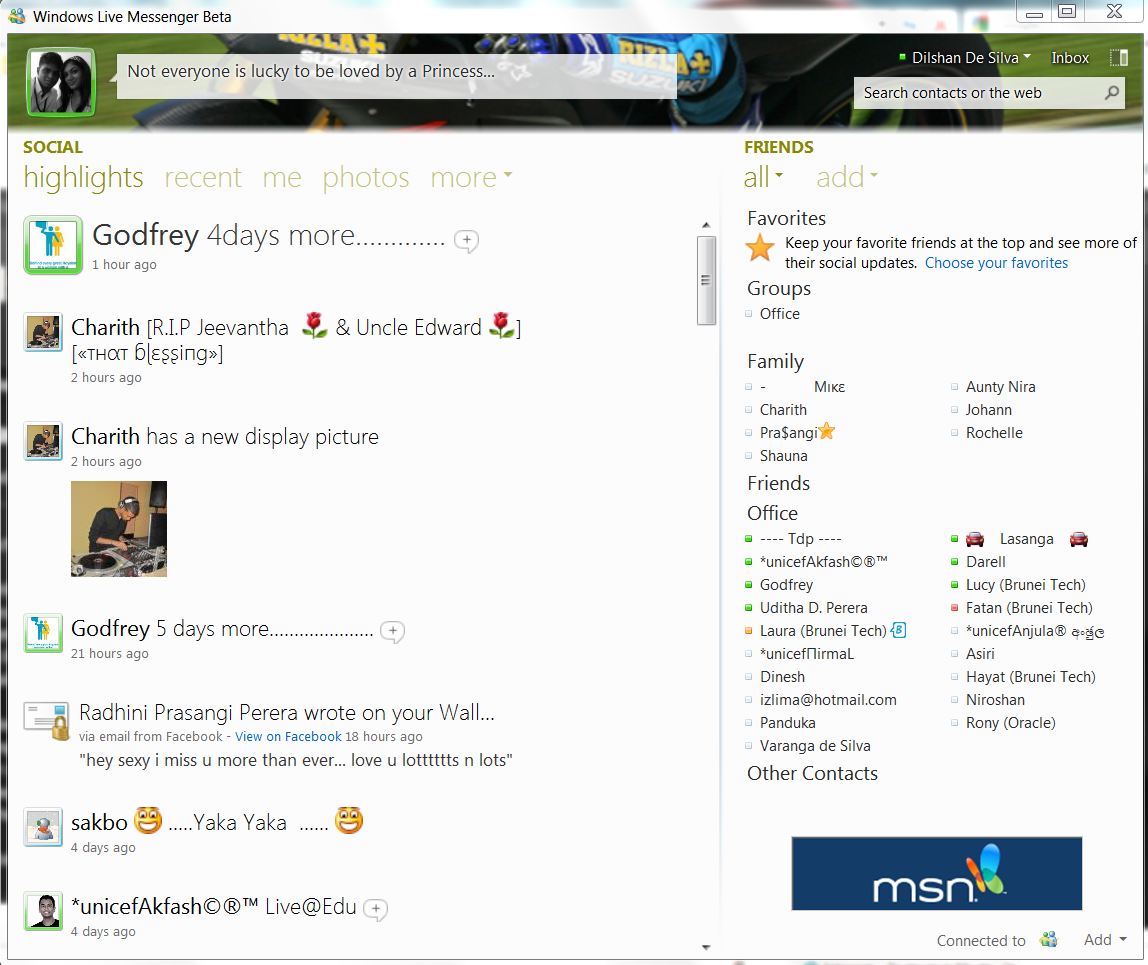Screen dimensions: 1148x965
Task: Click the connected services icon
Action: coord(1048,939)
